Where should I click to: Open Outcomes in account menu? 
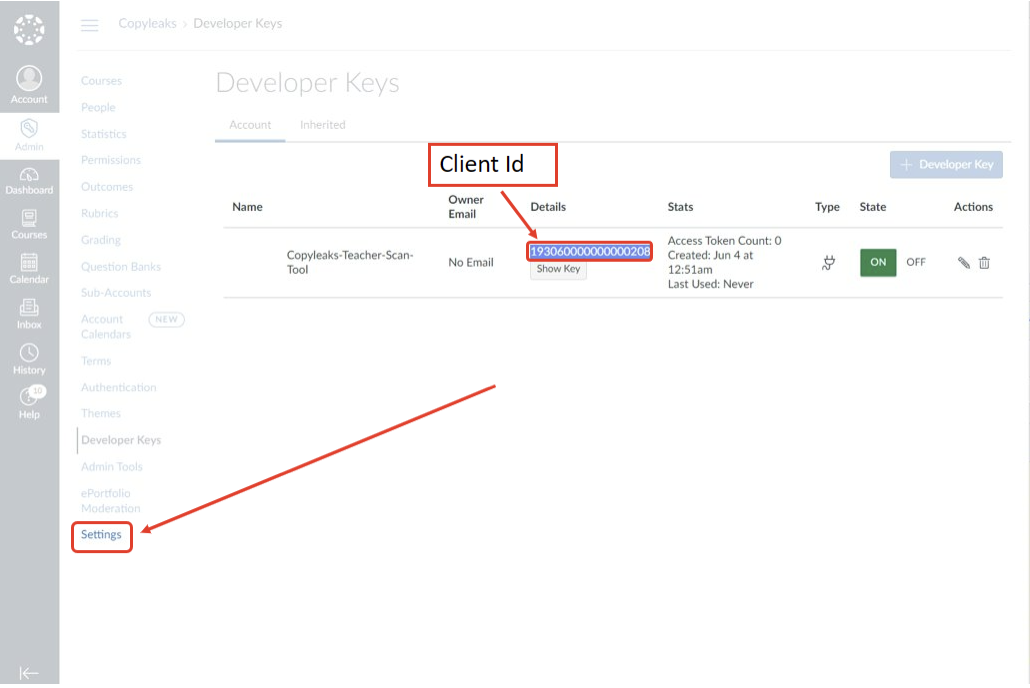pos(106,187)
